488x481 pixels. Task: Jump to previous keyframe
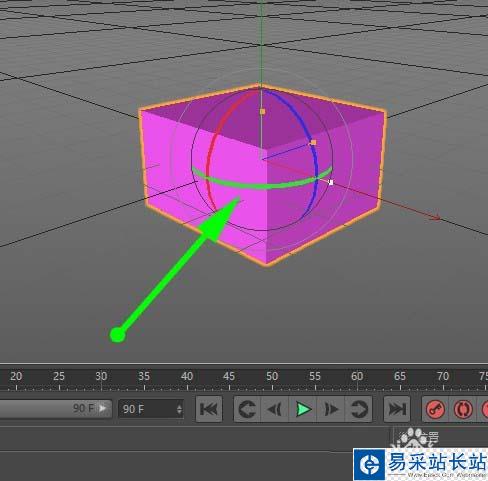point(247,409)
